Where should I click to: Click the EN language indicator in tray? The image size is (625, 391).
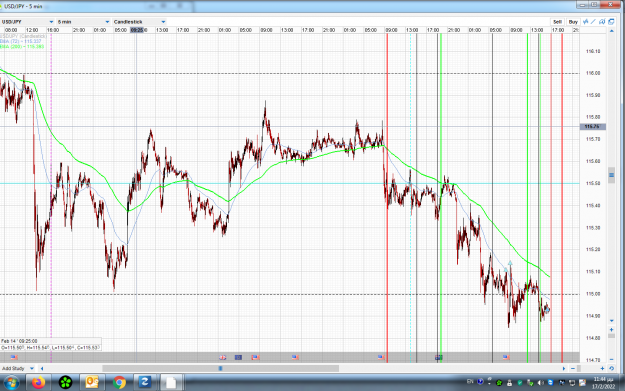(470, 381)
